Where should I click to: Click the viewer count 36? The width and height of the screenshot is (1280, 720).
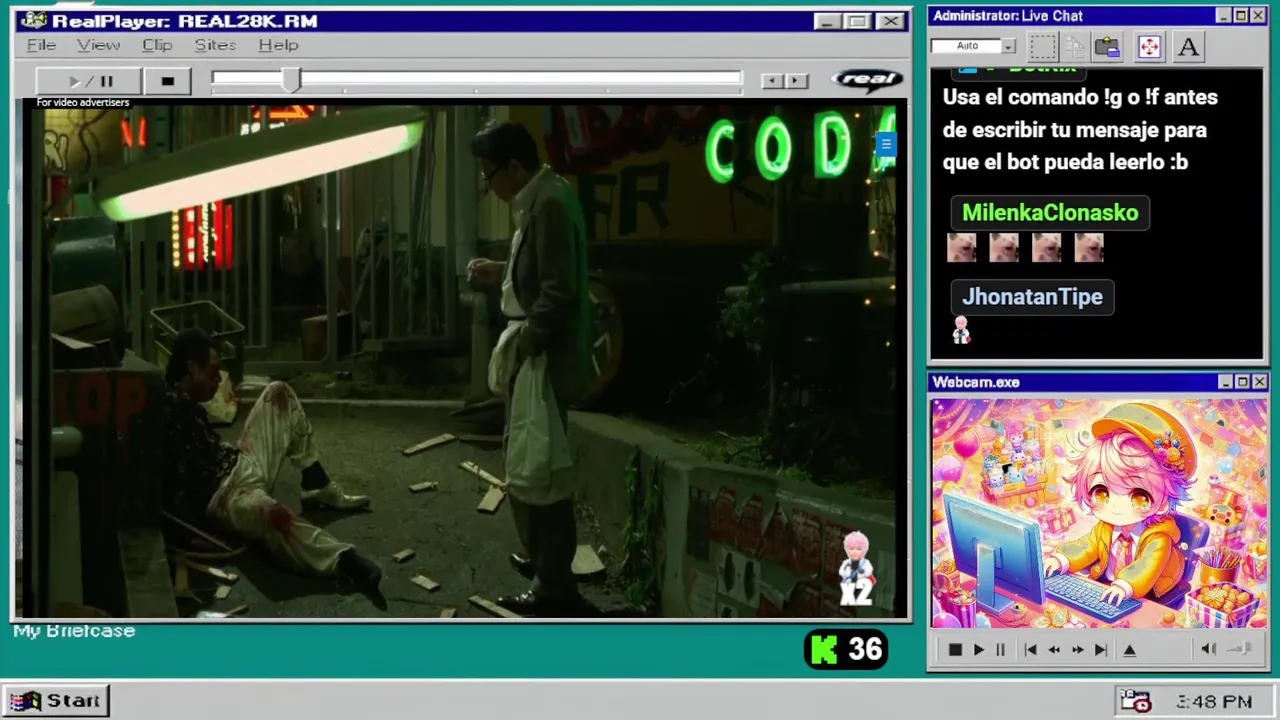click(x=865, y=650)
